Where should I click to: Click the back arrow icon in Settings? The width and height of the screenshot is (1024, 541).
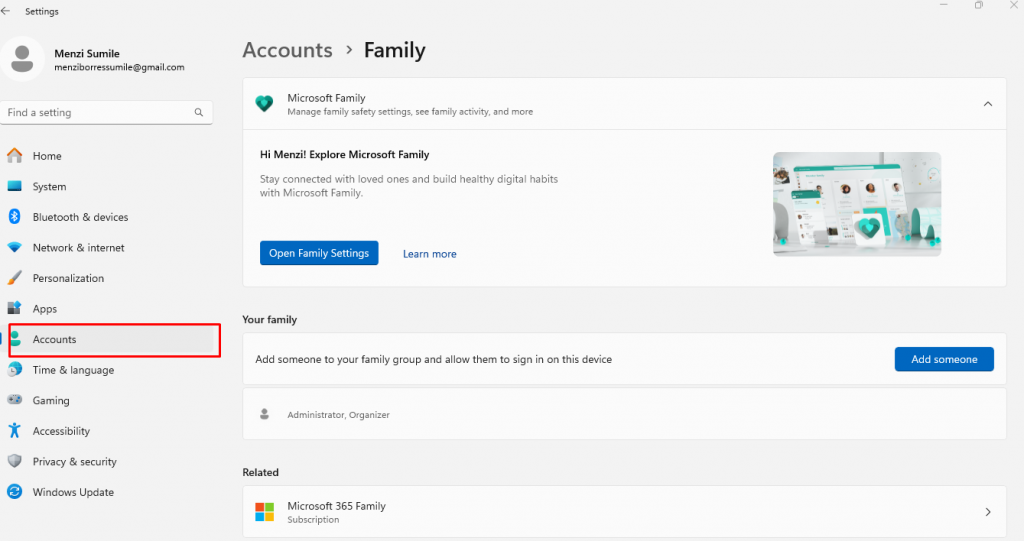(x=6, y=11)
